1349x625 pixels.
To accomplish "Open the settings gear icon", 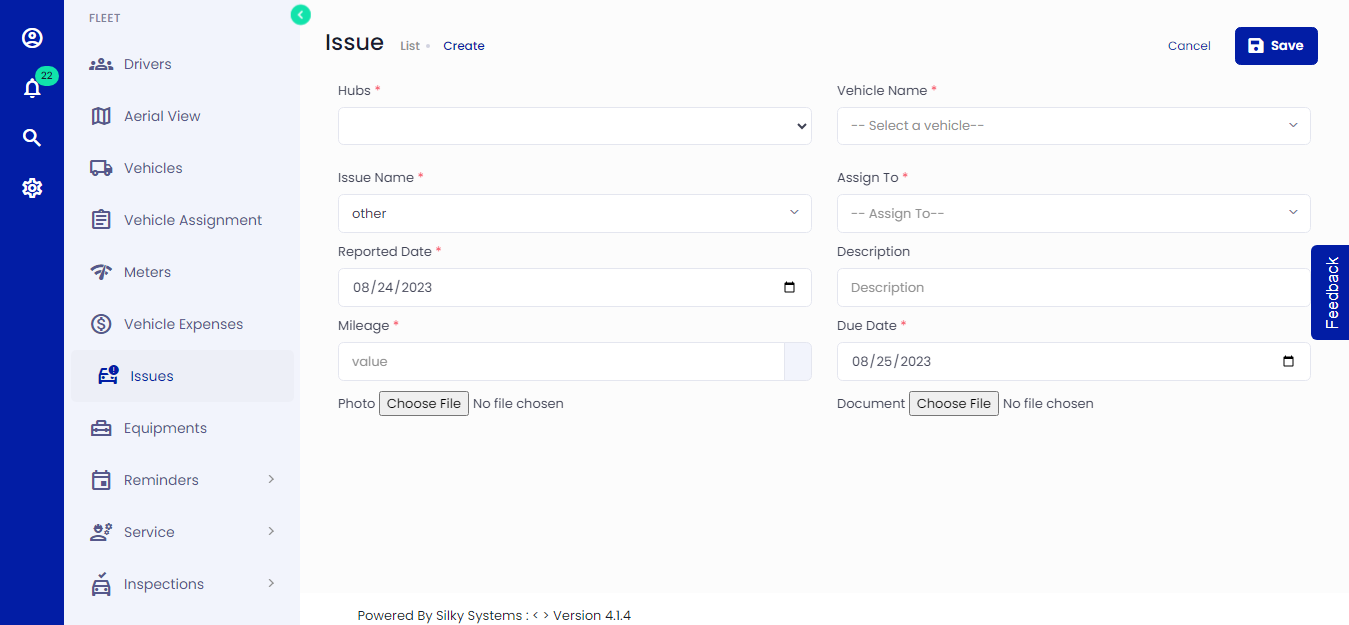I will (32, 188).
